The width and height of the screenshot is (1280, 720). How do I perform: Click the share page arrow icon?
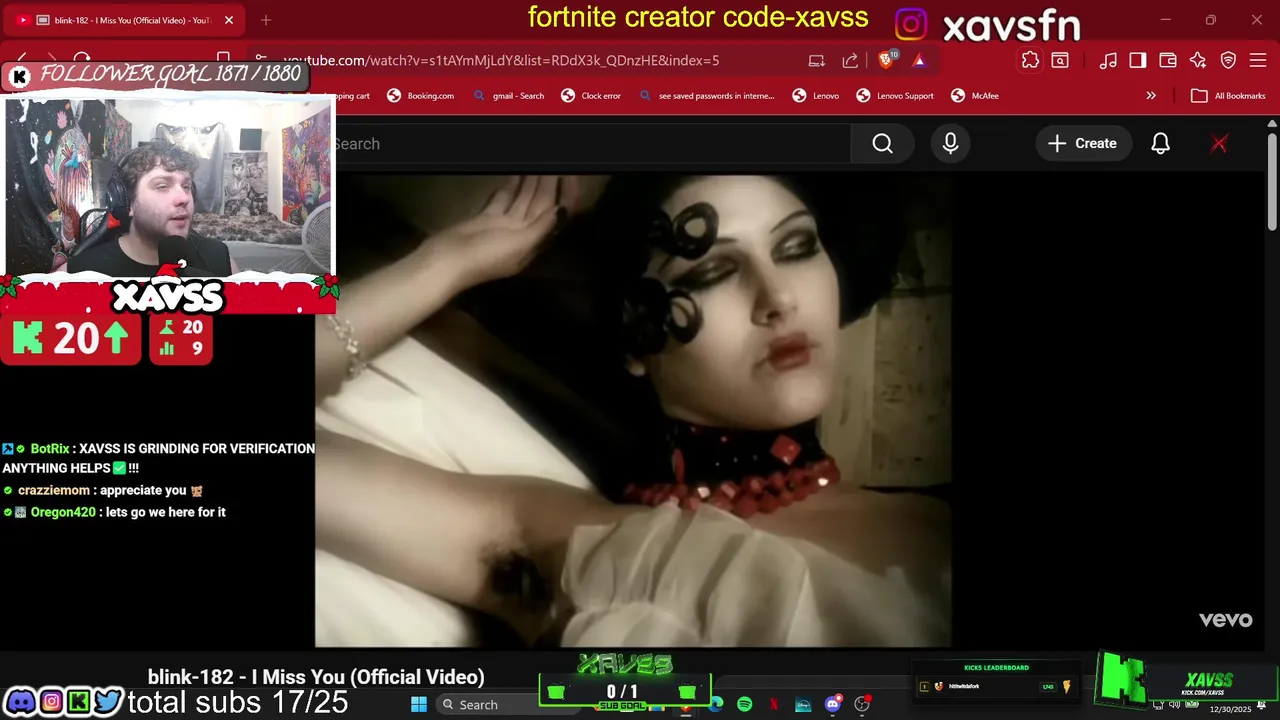pyautogui.click(x=850, y=60)
